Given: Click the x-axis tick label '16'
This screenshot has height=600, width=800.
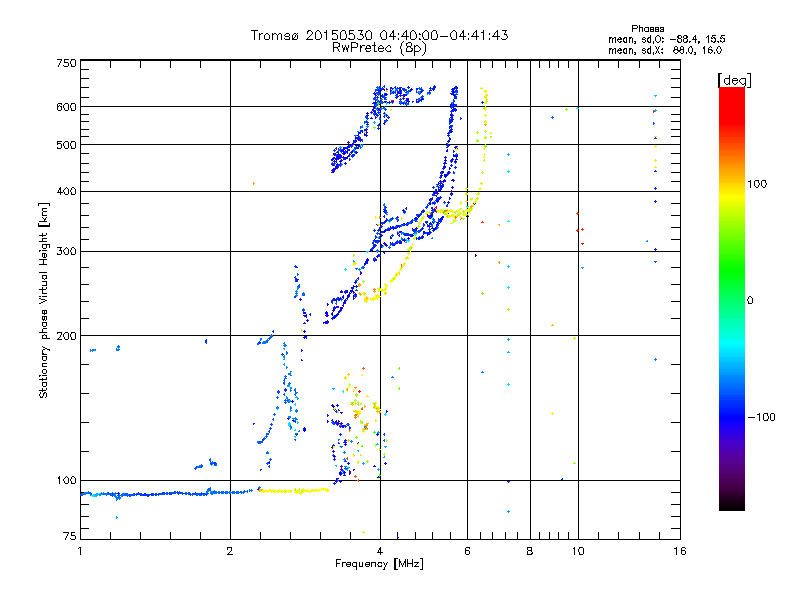Looking at the screenshot, I should point(680,551).
